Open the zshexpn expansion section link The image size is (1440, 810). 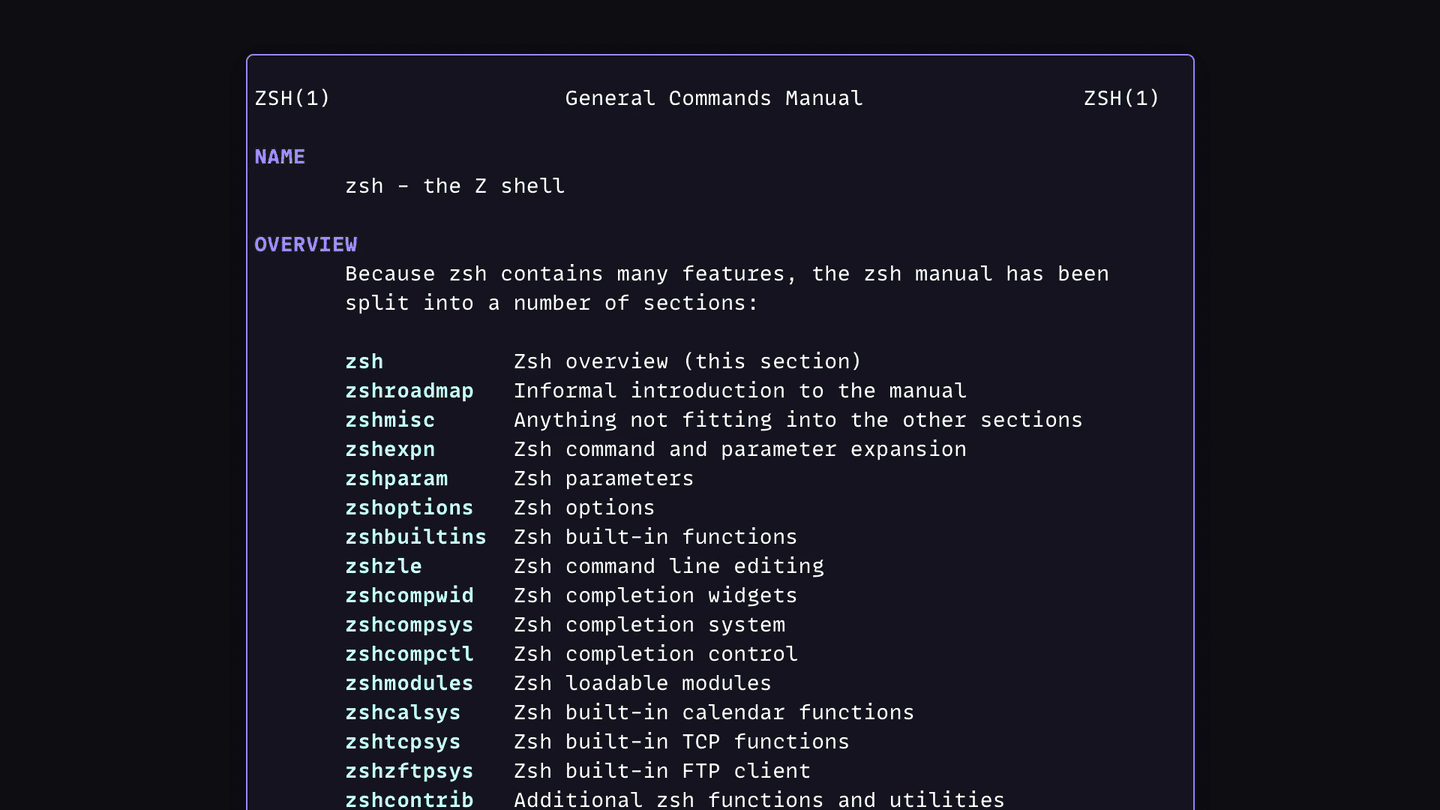pyautogui.click(x=389, y=449)
